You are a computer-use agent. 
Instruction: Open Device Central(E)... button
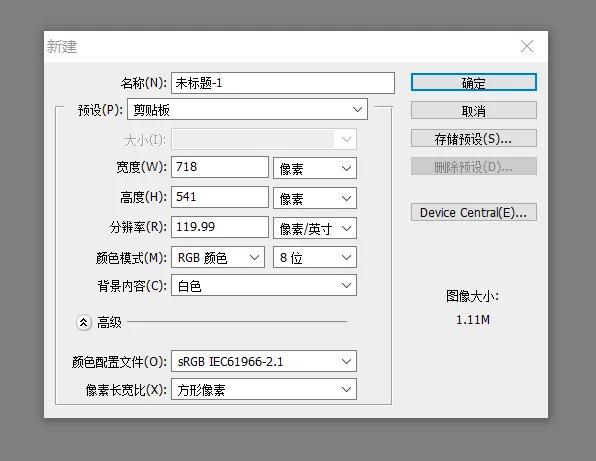[x=474, y=212]
